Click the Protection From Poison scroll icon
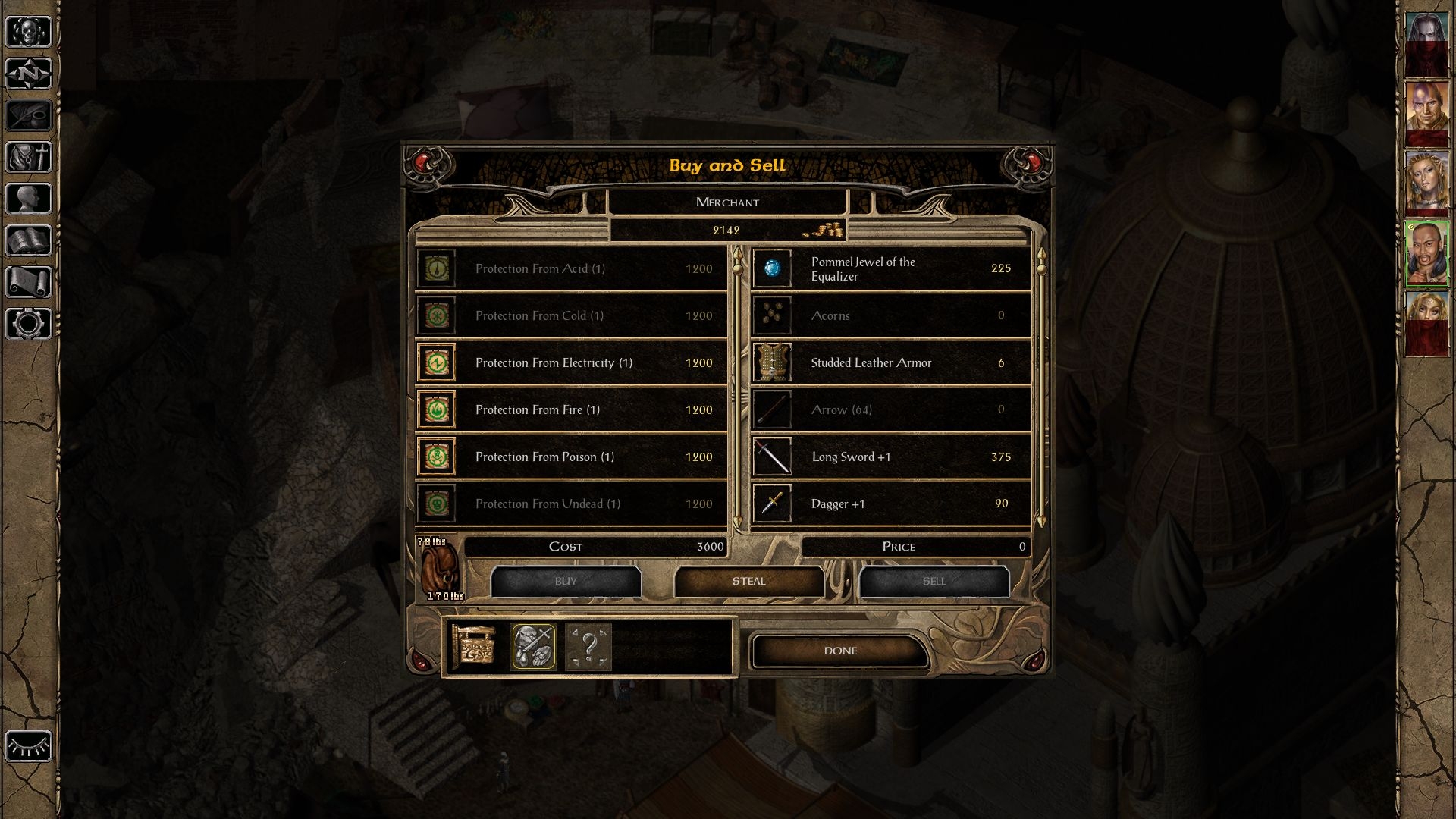Image resolution: width=1456 pixels, height=819 pixels. tap(438, 456)
